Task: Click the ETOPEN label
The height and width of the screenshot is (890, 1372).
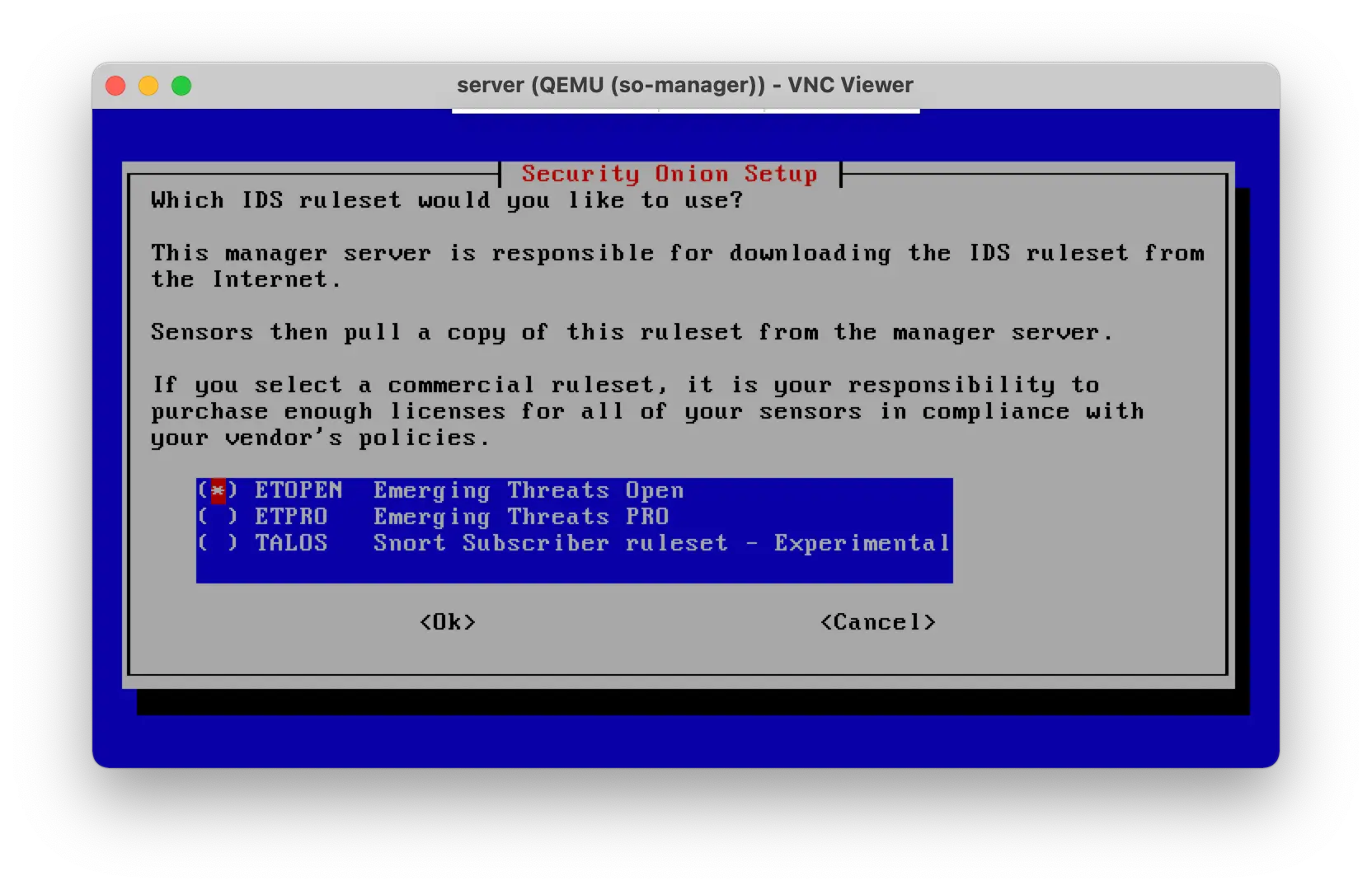Action: (x=298, y=490)
